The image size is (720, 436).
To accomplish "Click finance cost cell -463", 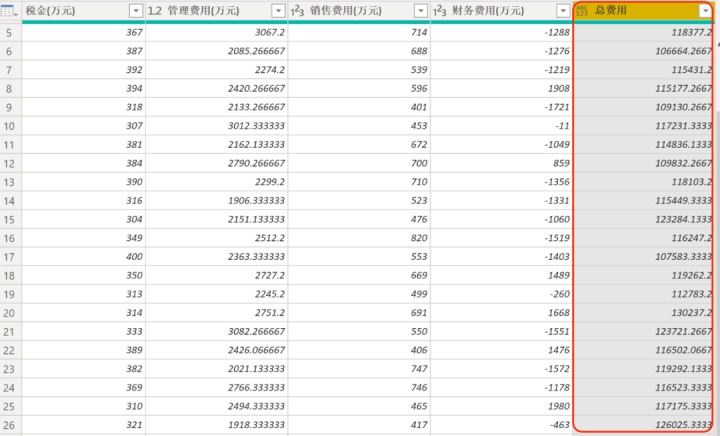I will pos(501,425).
